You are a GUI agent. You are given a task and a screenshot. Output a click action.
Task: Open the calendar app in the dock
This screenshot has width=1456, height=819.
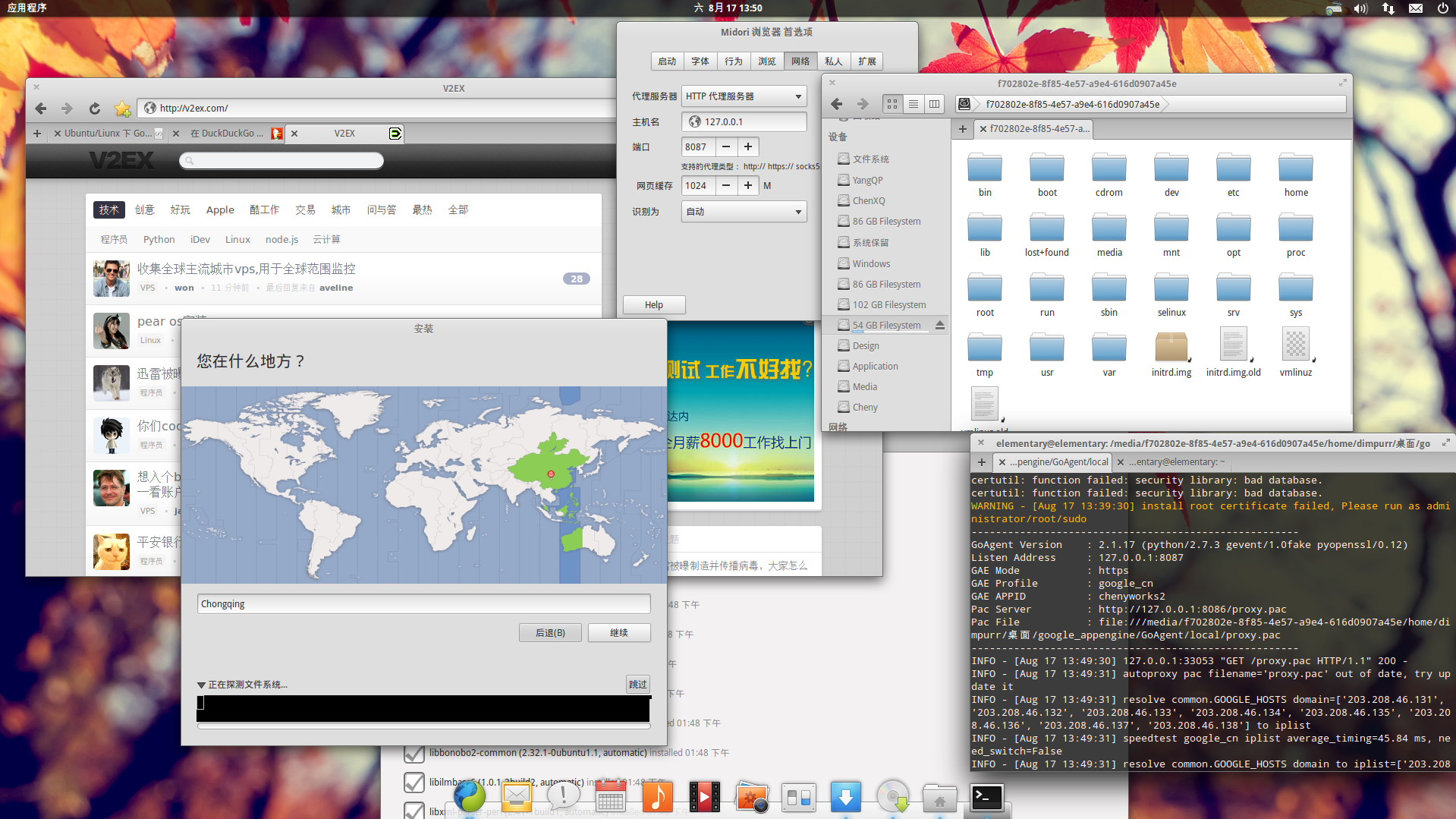click(x=610, y=797)
